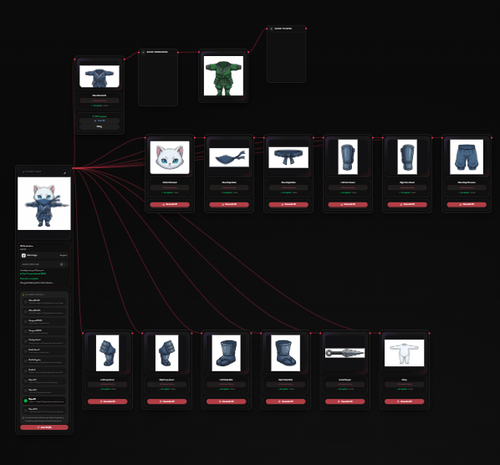Click the gray pill under the blue shorts title
This screenshot has height=465, width=500.
[467, 188]
